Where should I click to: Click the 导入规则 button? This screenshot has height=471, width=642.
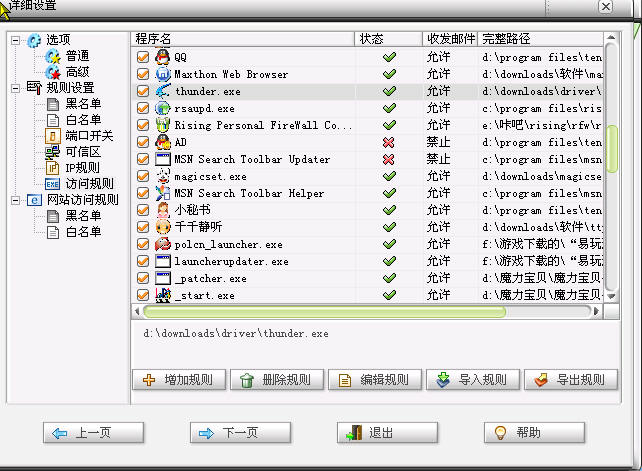[x=473, y=380]
